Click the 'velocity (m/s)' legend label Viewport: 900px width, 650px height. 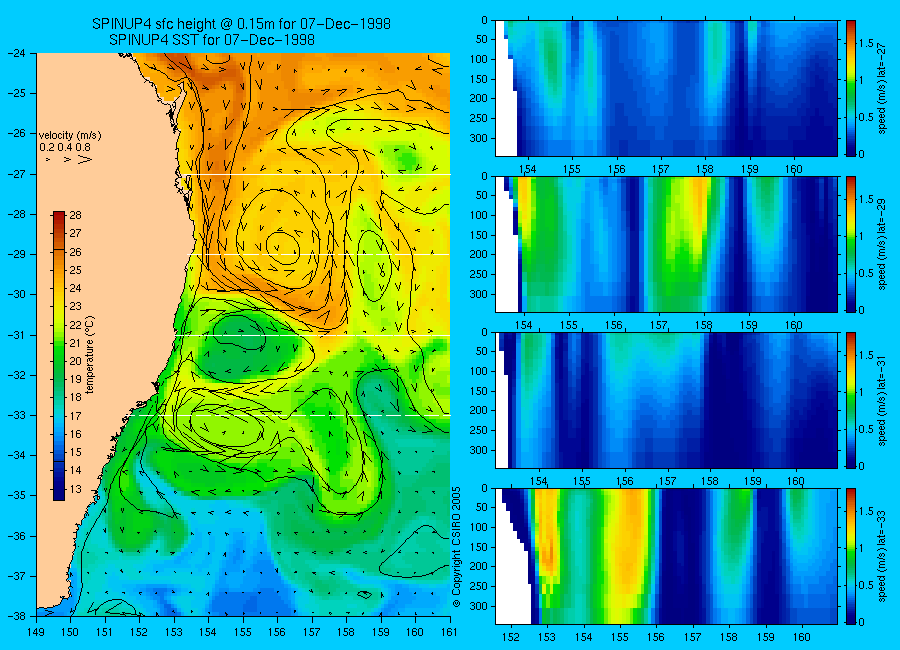pyautogui.click(x=70, y=136)
